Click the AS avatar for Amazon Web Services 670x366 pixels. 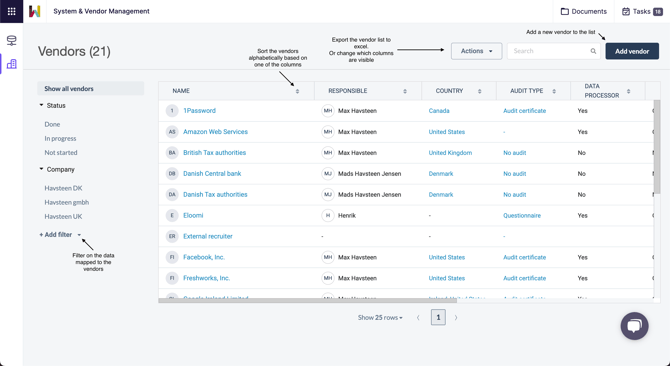coord(172,132)
